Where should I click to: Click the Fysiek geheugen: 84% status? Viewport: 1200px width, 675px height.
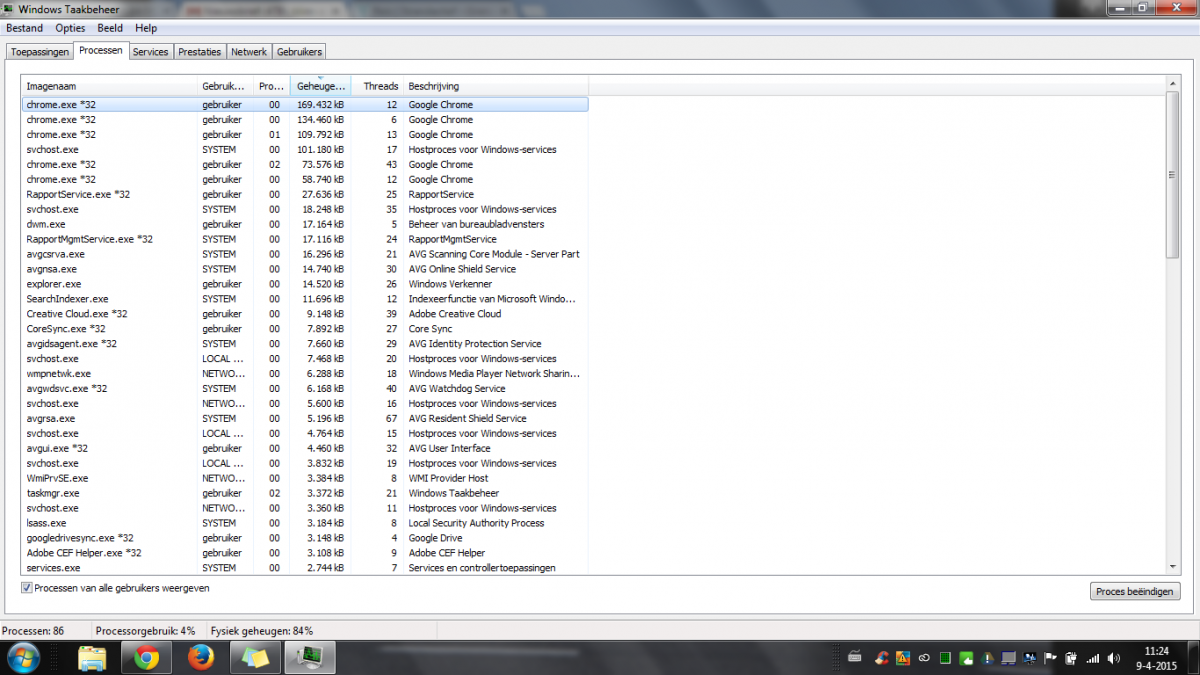[x=262, y=631]
